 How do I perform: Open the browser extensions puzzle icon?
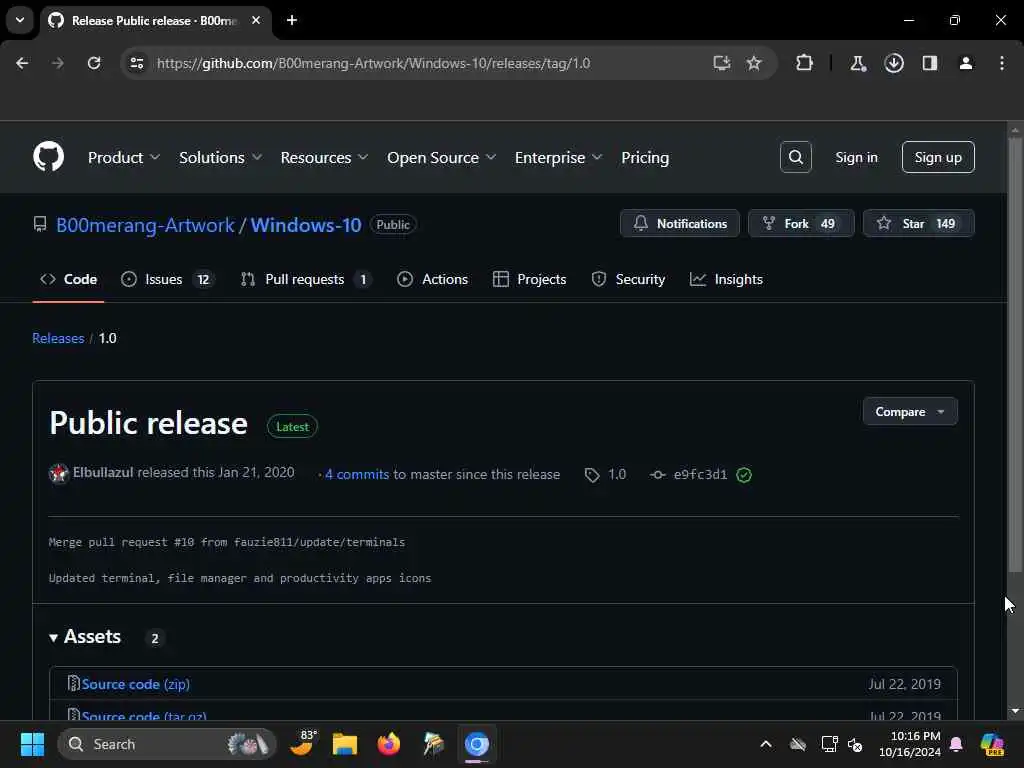804,63
